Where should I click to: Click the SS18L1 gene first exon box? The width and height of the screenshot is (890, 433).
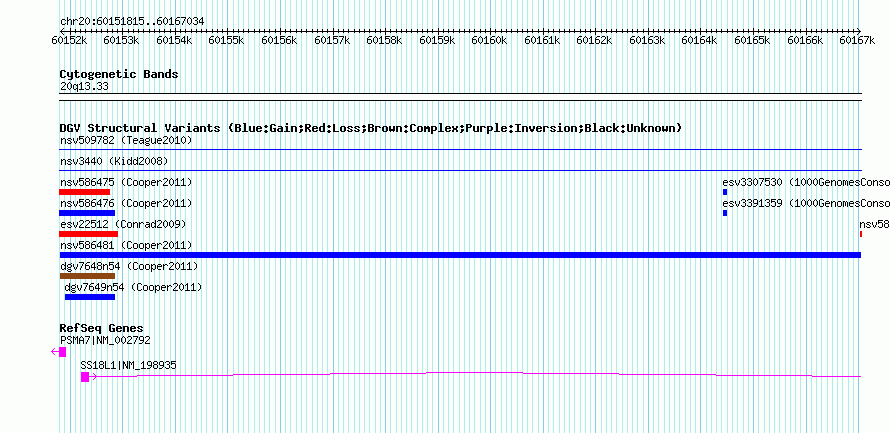coord(85,376)
